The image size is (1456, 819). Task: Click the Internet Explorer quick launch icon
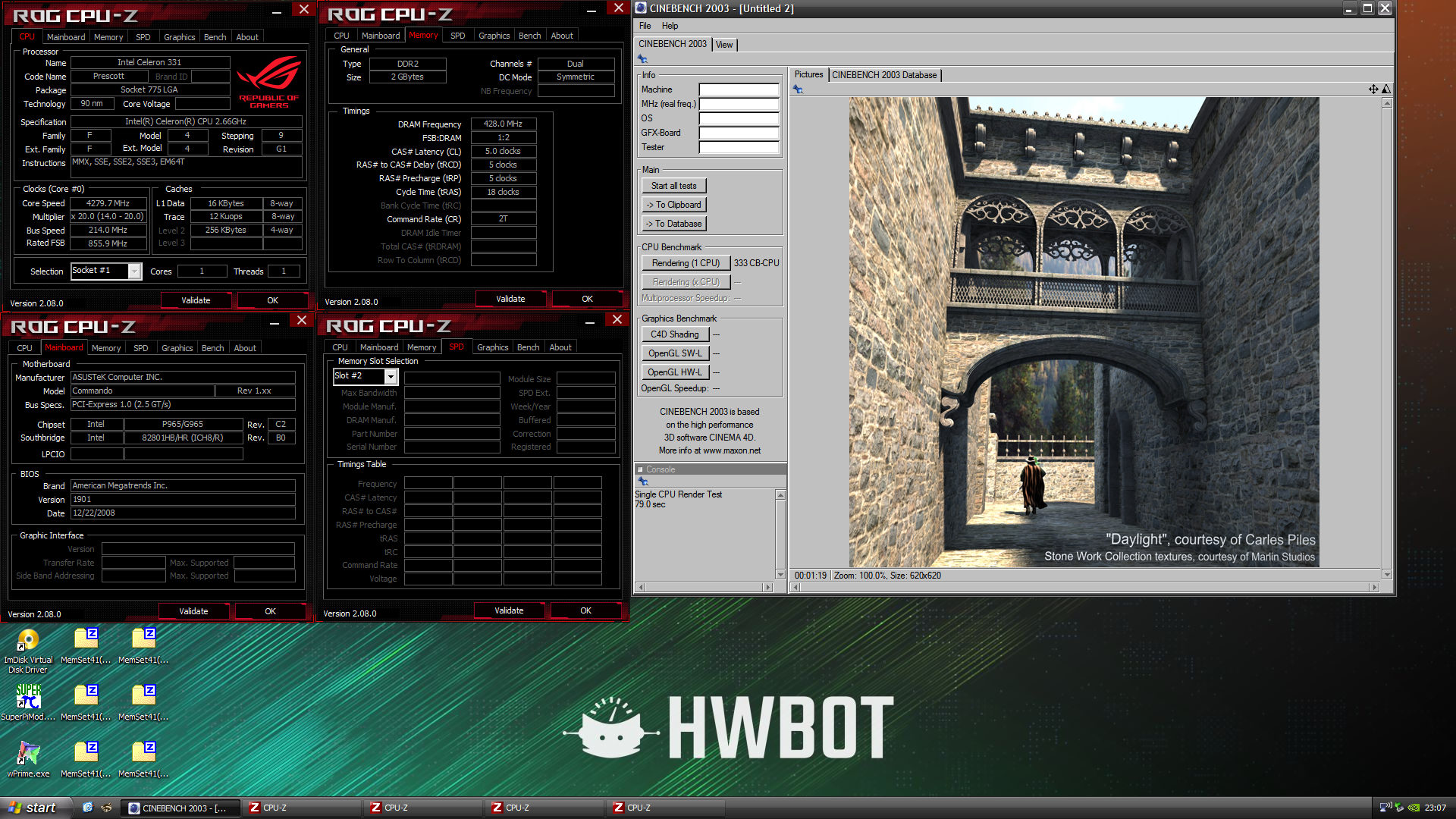click(x=88, y=808)
